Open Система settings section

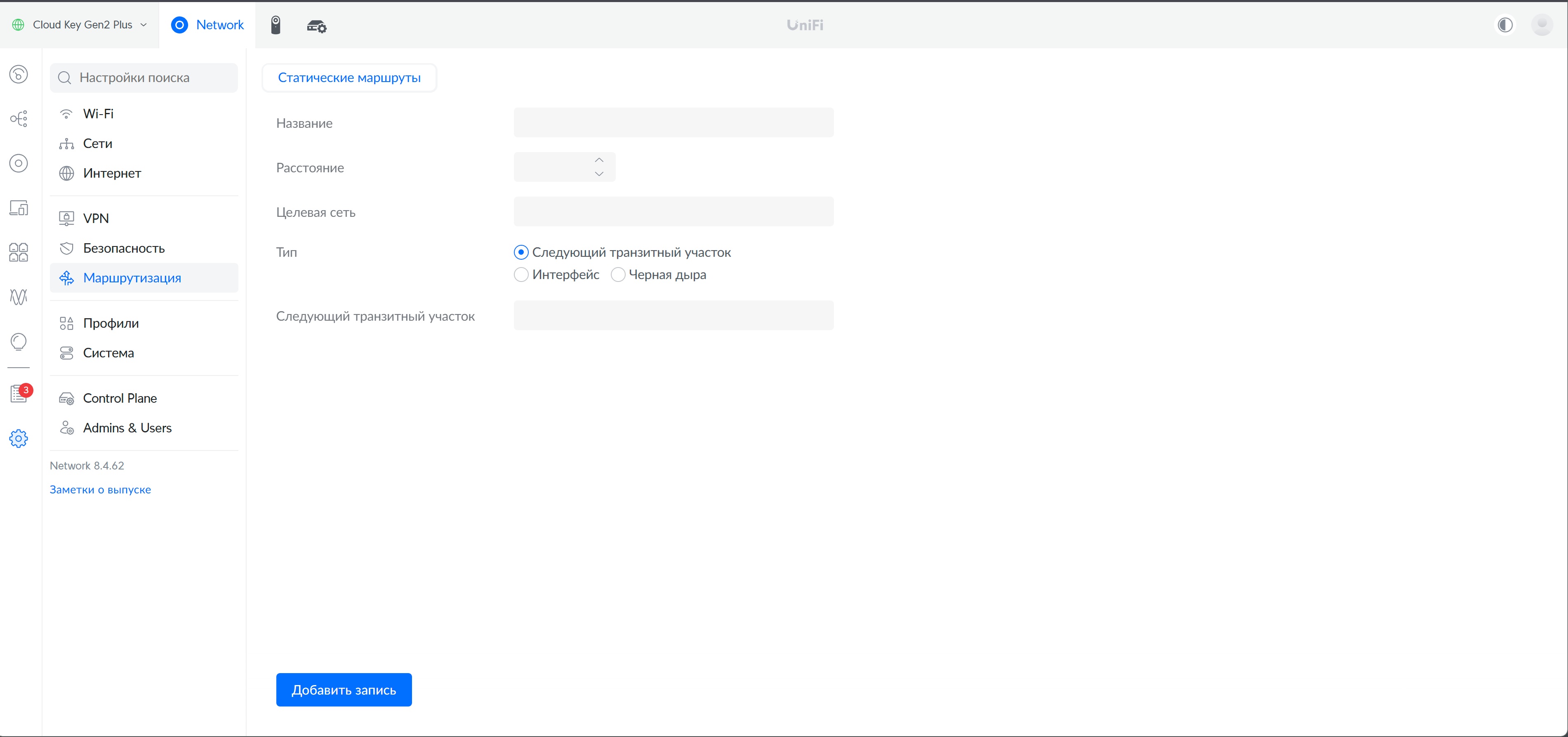[x=144, y=353]
